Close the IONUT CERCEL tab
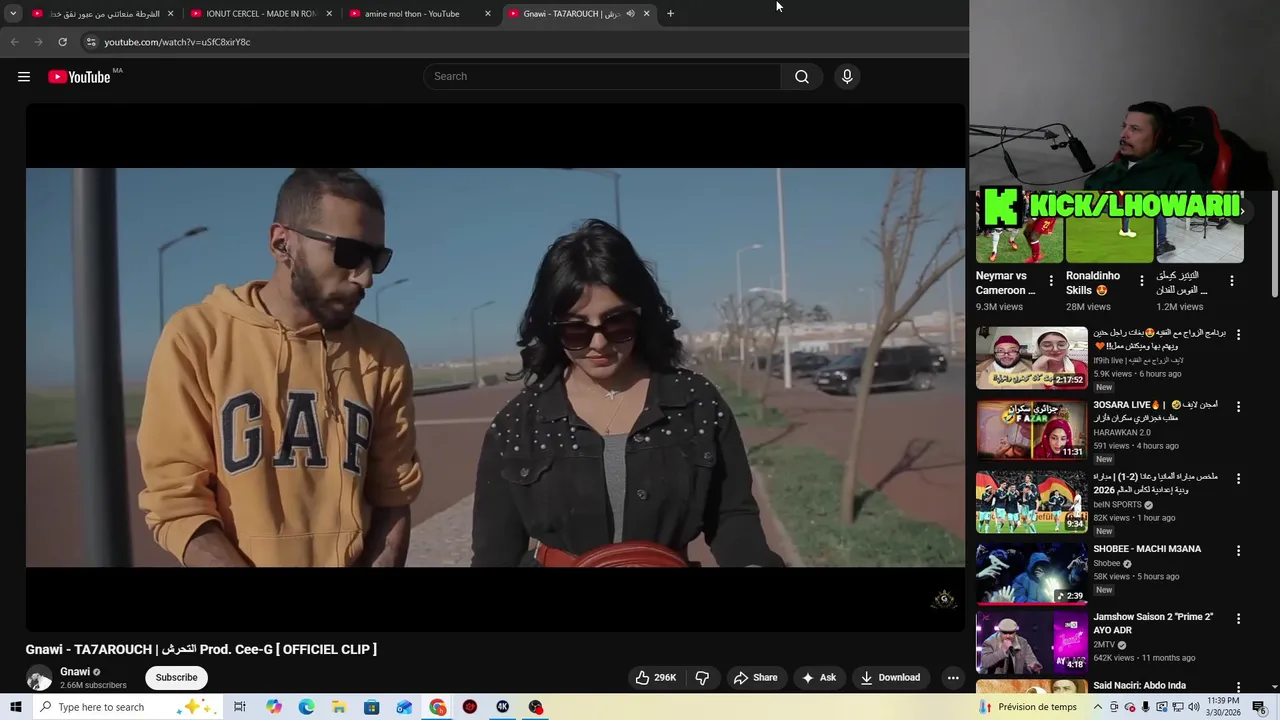Screen dimensions: 1280x720 (329, 14)
